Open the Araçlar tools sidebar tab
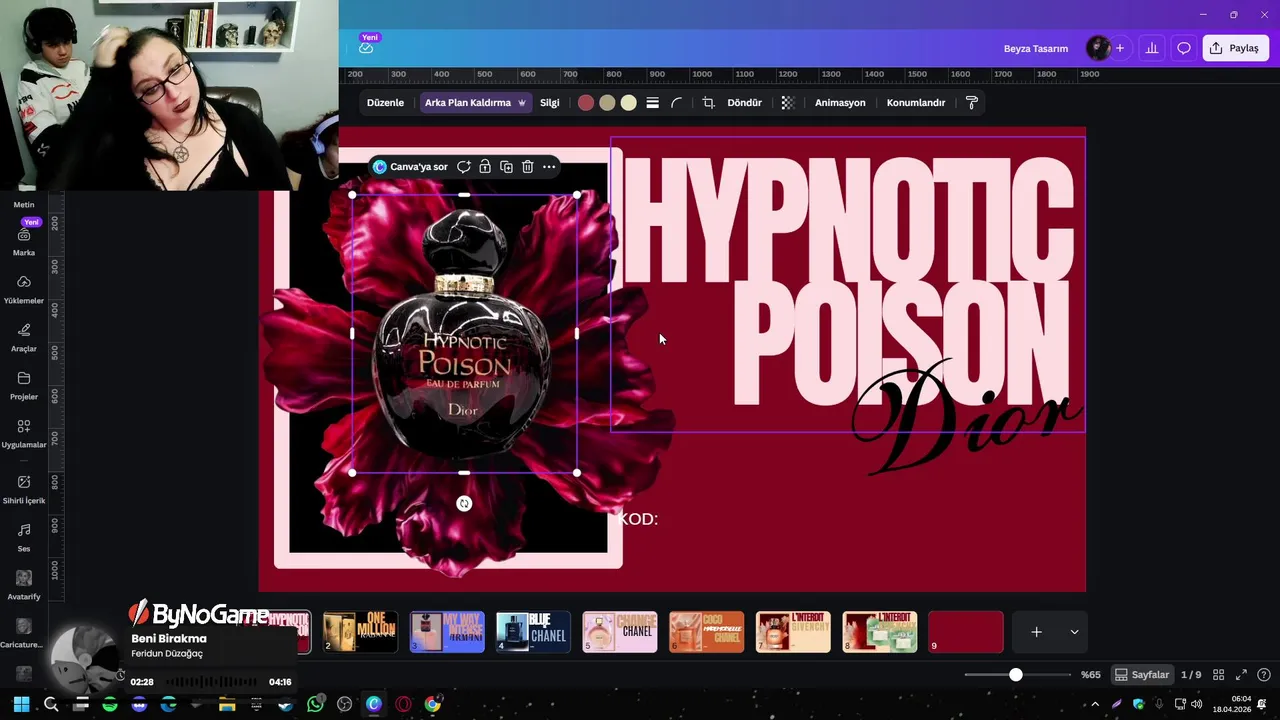This screenshot has width=1280, height=720. [x=24, y=338]
